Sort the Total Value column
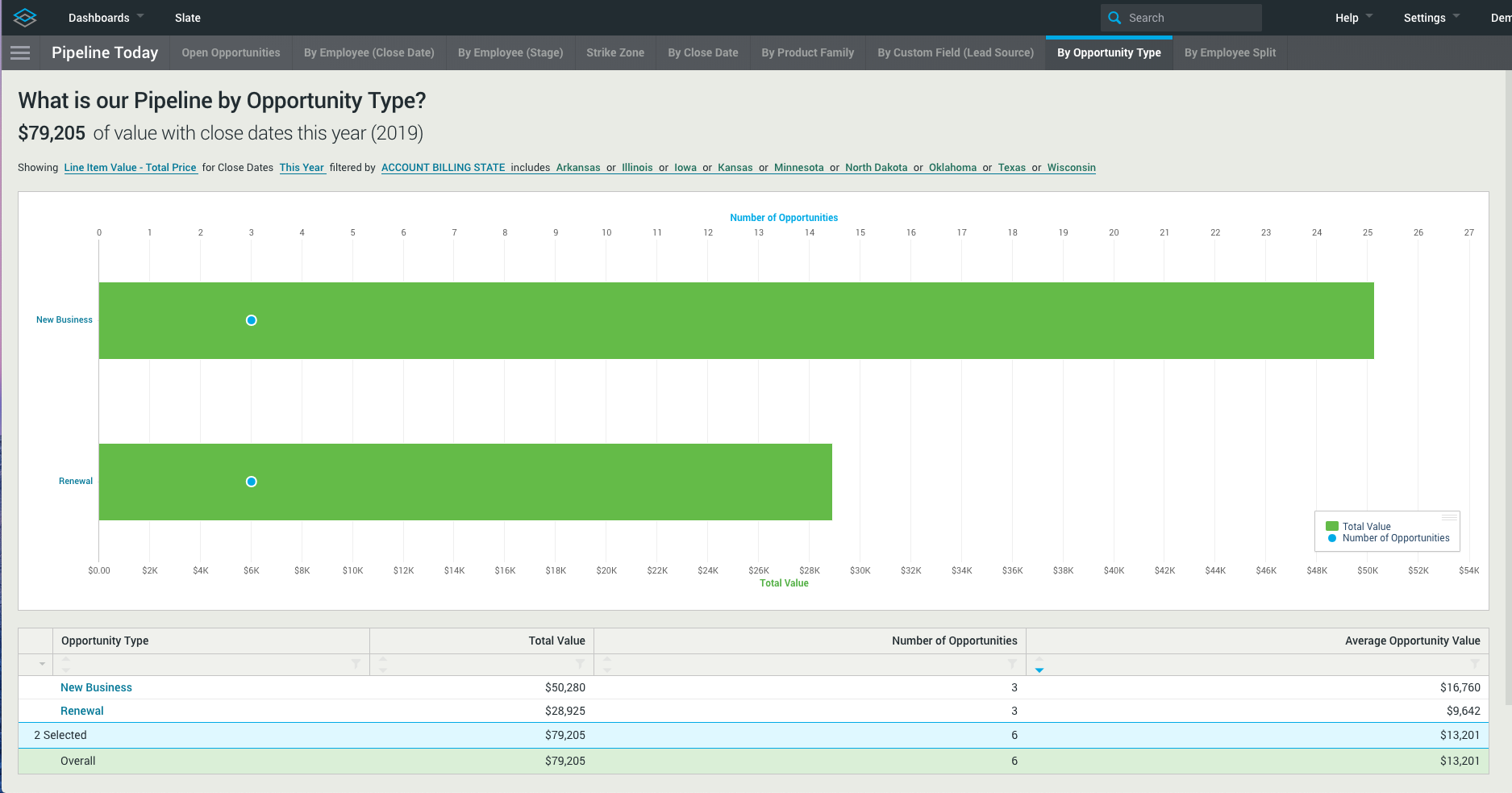The height and width of the screenshot is (793, 1512). [383, 664]
